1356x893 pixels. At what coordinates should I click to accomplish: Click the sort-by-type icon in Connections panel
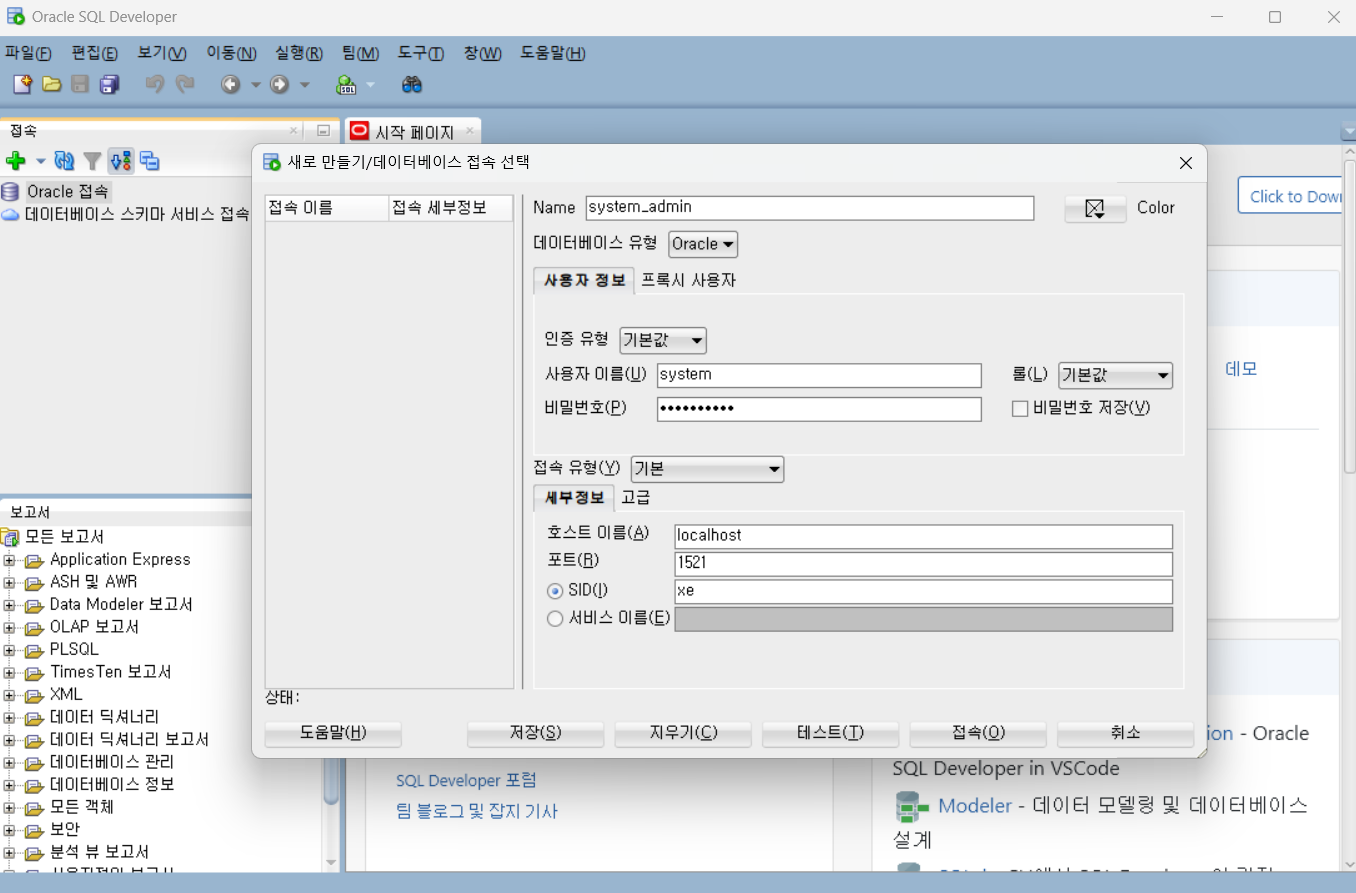tap(121, 161)
